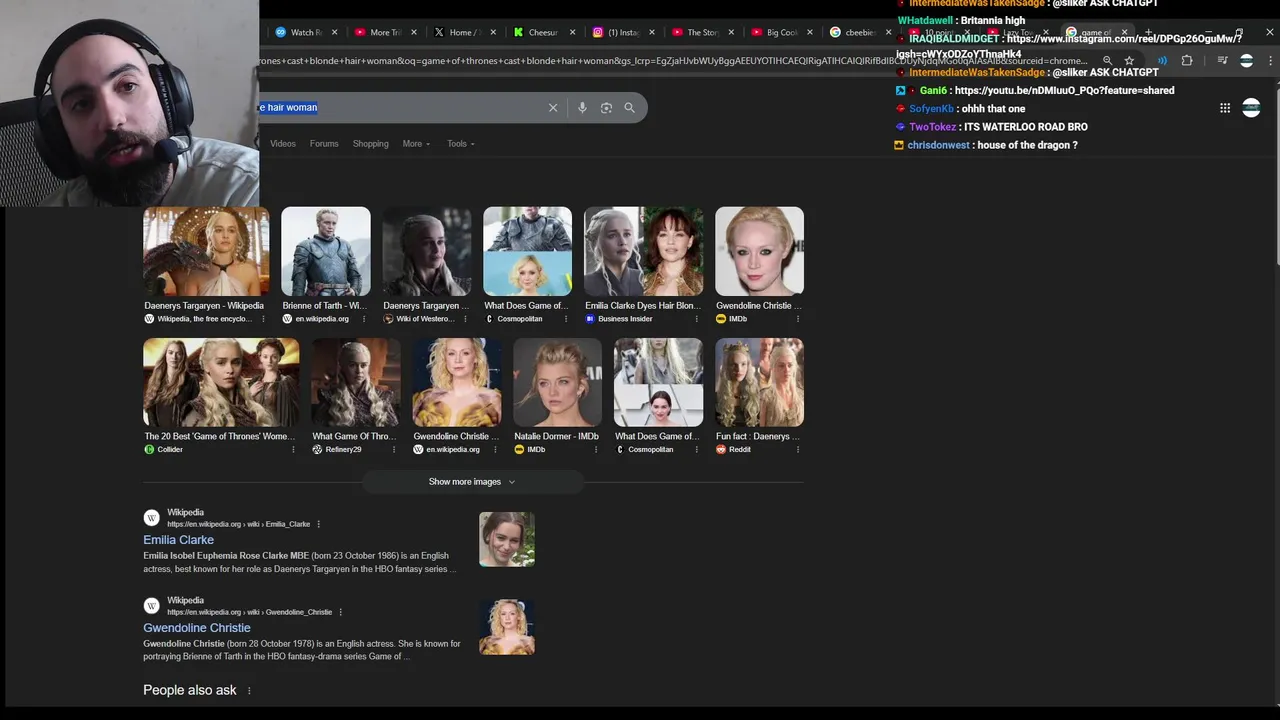Click chat username WHatdawell

(x=925, y=21)
